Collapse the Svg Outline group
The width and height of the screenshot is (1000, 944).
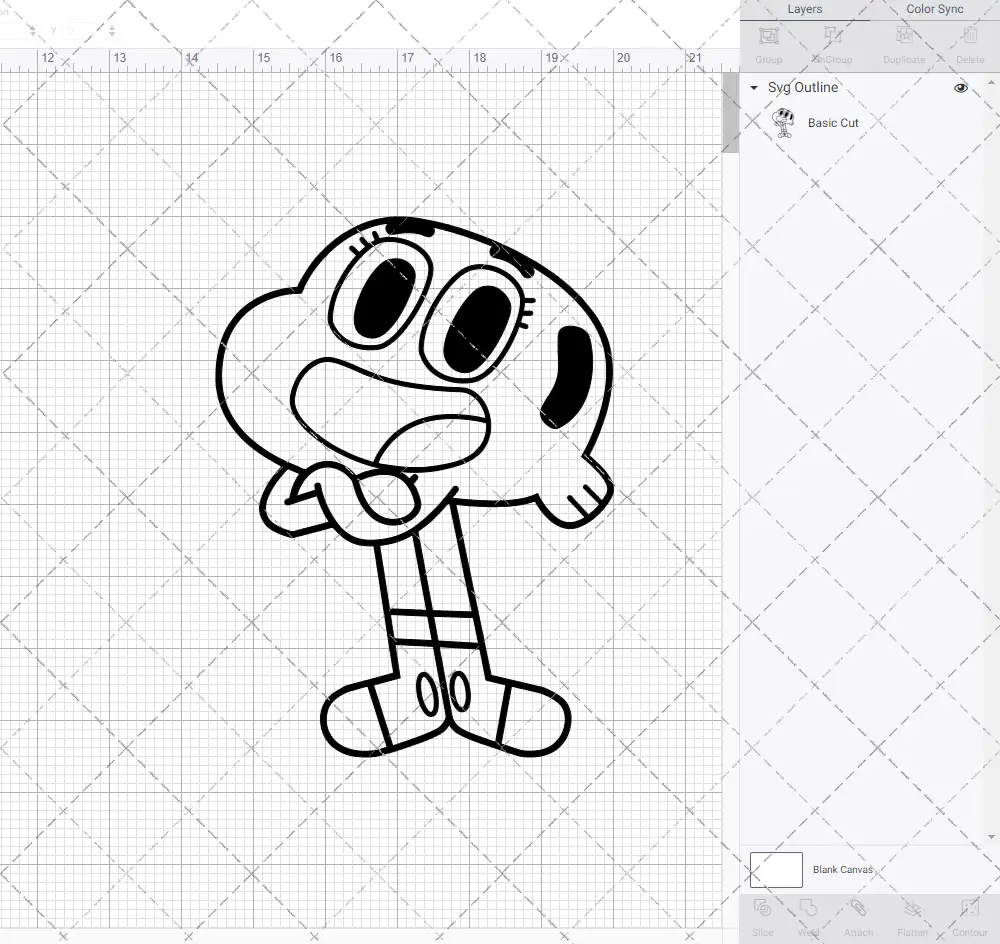[753, 88]
